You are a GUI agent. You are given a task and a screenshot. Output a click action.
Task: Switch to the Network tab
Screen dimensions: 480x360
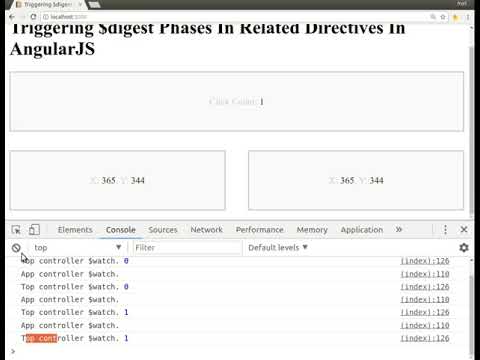click(206, 230)
